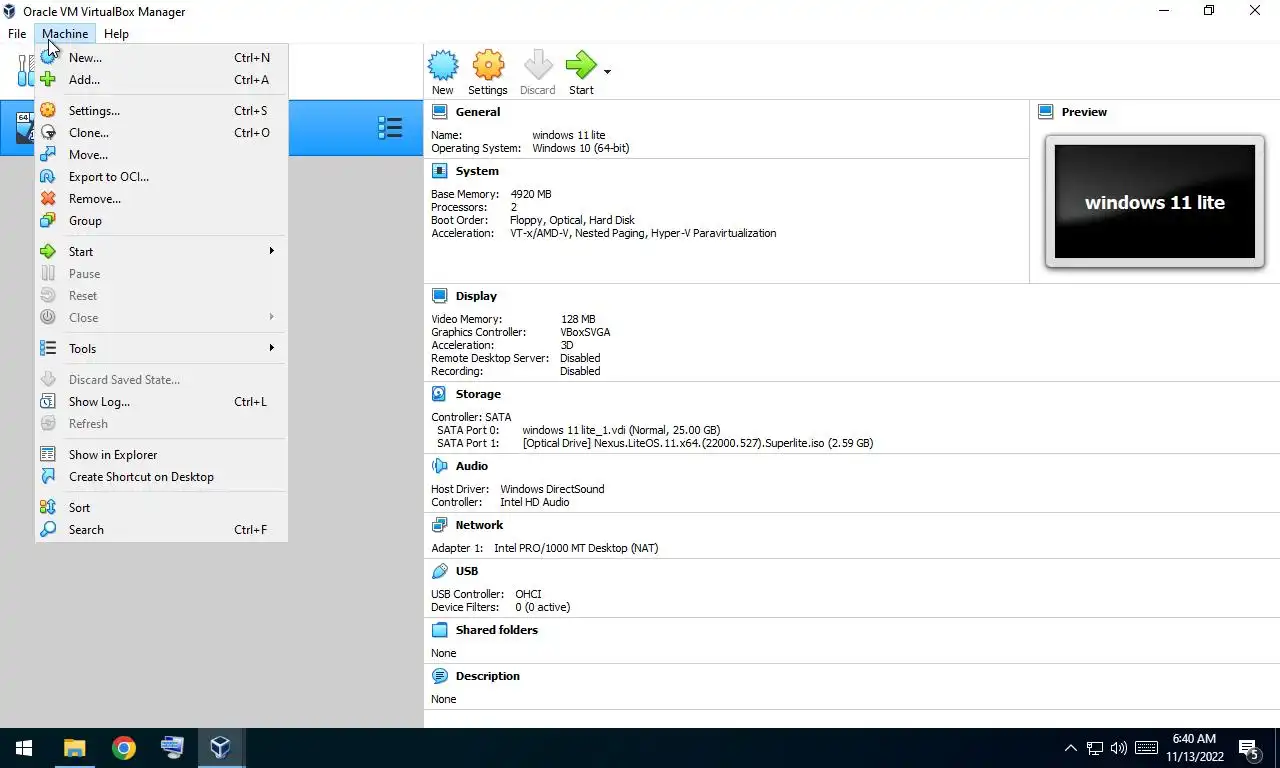Choose New... from the Machine menu
This screenshot has height=768, width=1280.
161,58
